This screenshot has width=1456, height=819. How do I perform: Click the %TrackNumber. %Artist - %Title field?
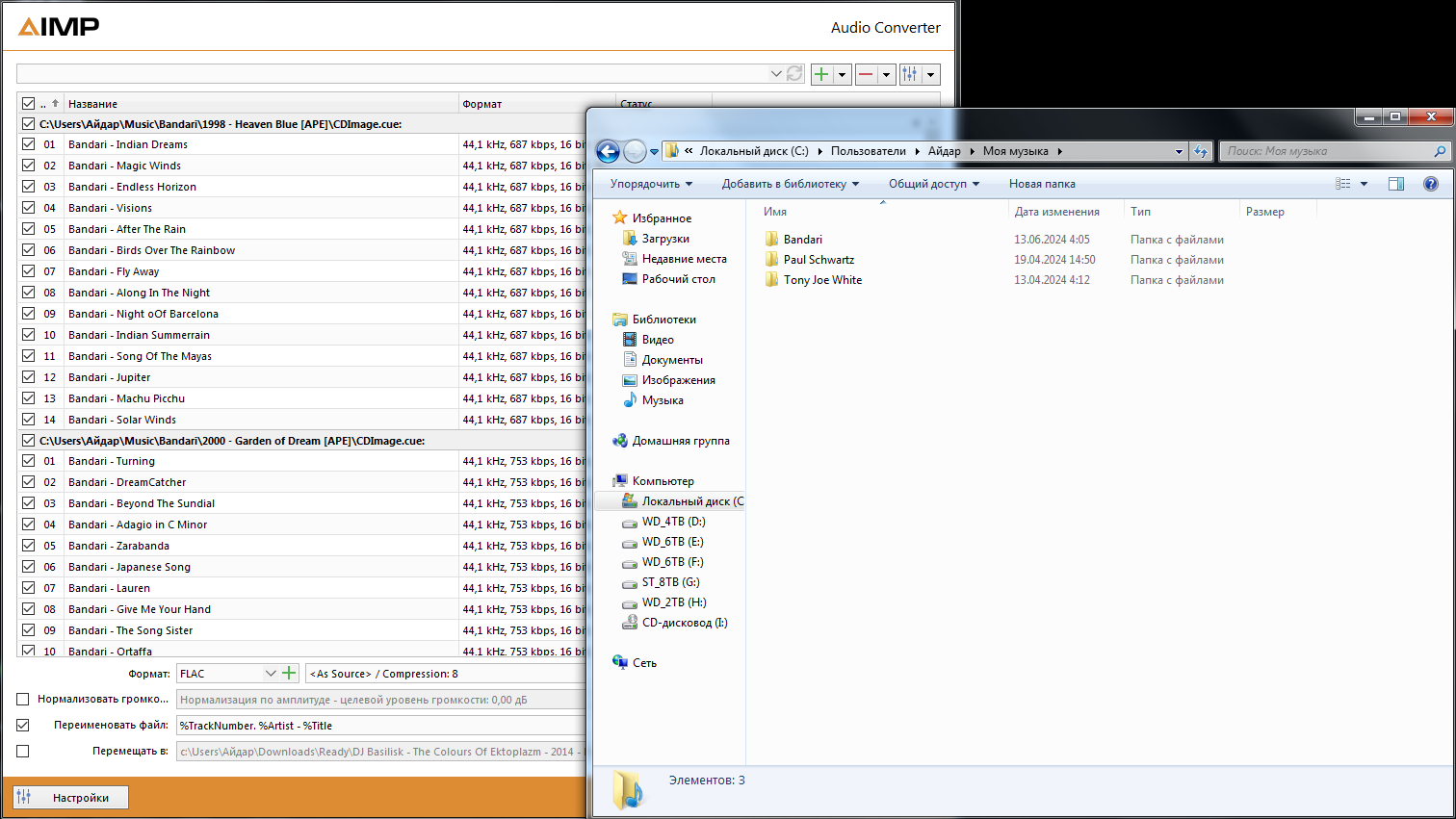coord(381,726)
